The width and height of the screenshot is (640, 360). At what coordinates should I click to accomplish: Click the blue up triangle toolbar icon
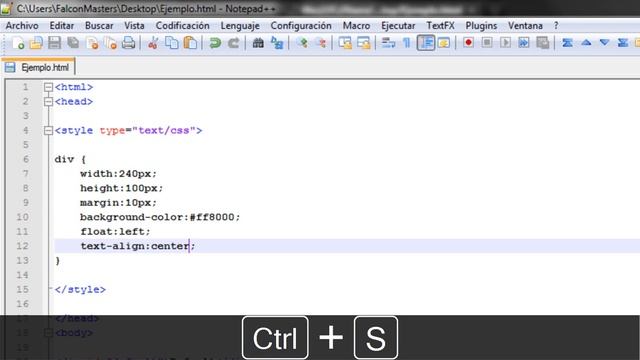click(x=586, y=42)
